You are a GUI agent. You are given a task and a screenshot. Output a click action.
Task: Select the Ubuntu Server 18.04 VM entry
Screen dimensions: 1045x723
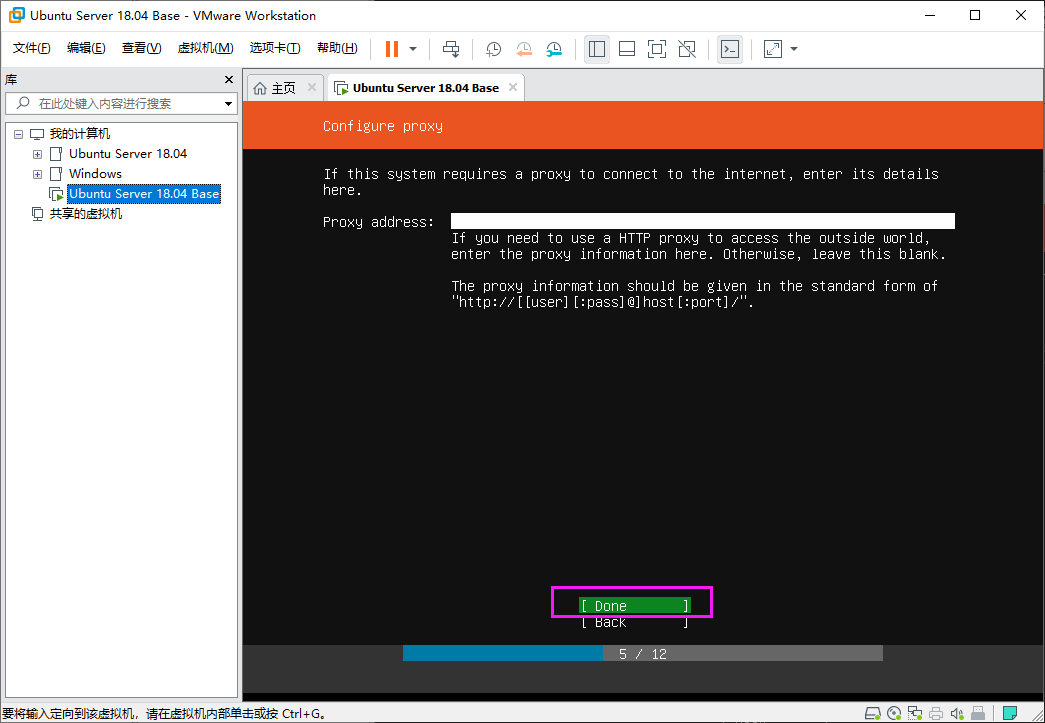[128, 154]
